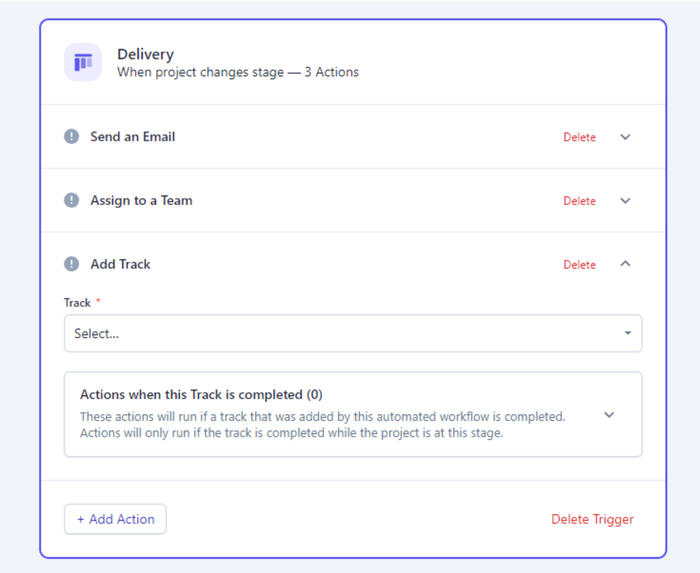
Task: Click warning icon beside Send an Email
Action: [x=72, y=137]
